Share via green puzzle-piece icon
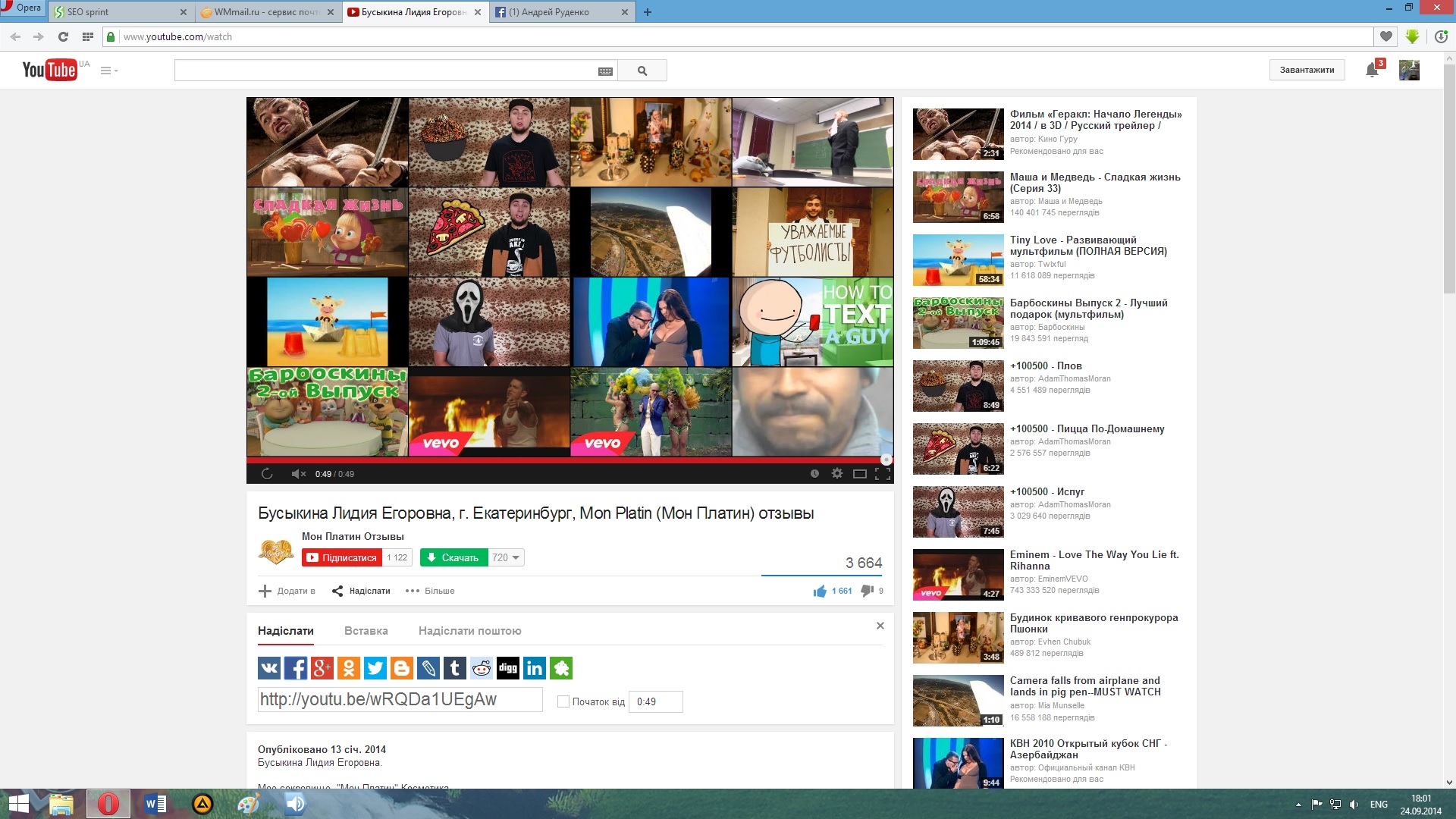The image size is (1456, 819). pyautogui.click(x=561, y=668)
